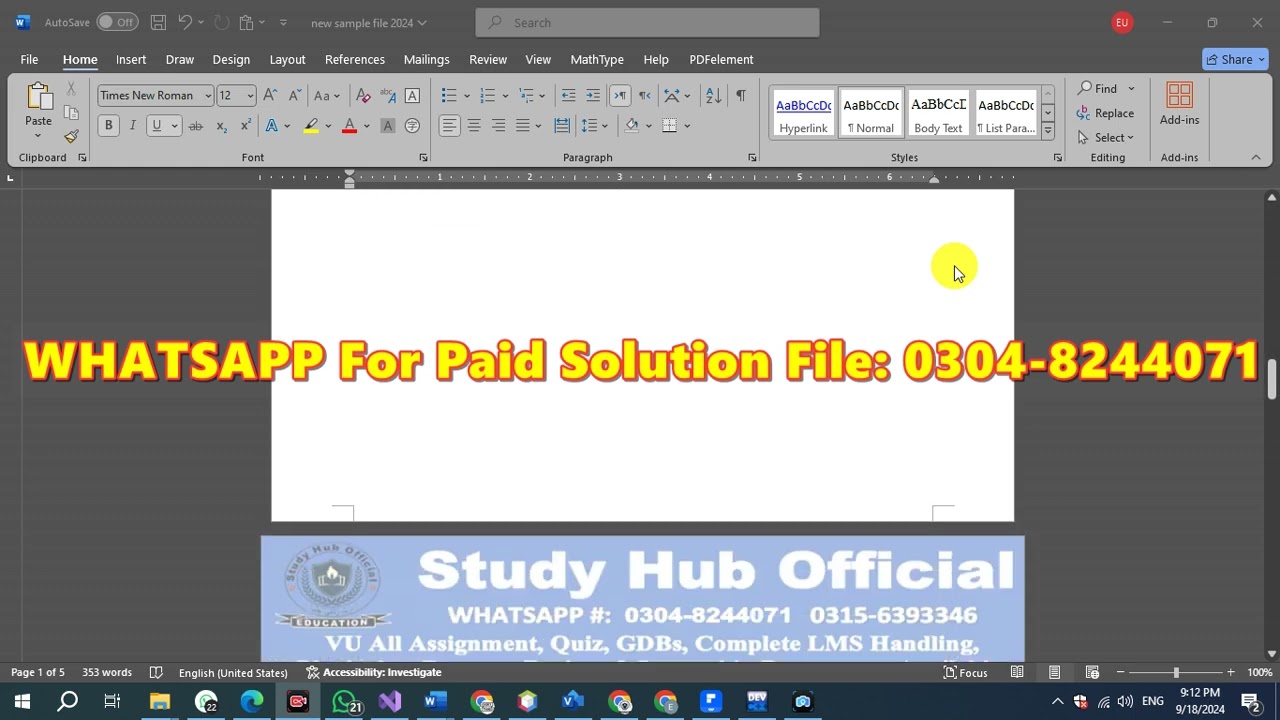Image resolution: width=1280 pixels, height=720 pixels.
Task: Open the Layout tab
Action: 287,59
